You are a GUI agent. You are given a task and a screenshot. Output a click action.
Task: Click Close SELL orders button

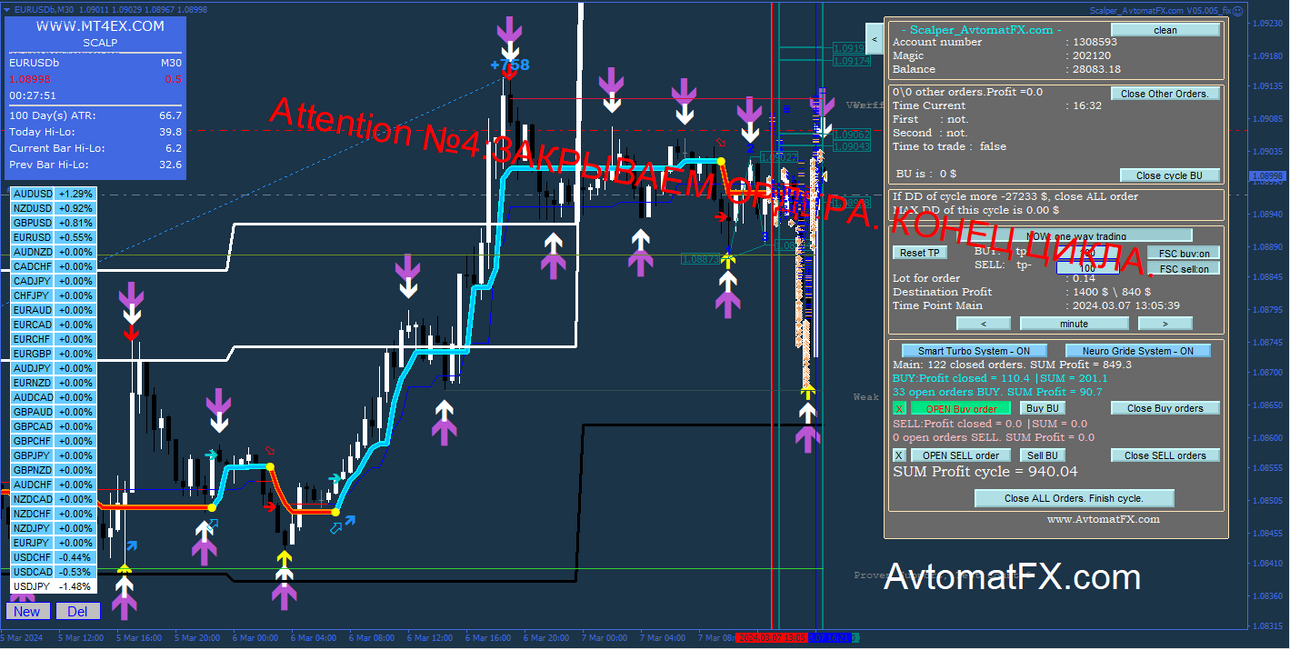(x=1165, y=455)
